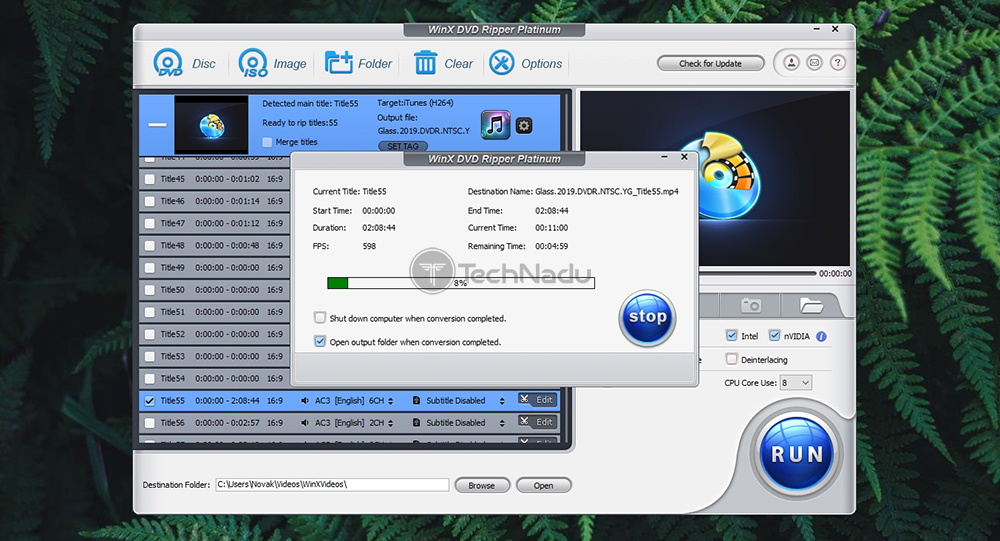
Task: Toggle Intel hardware acceleration checkbox
Action: tap(732, 336)
